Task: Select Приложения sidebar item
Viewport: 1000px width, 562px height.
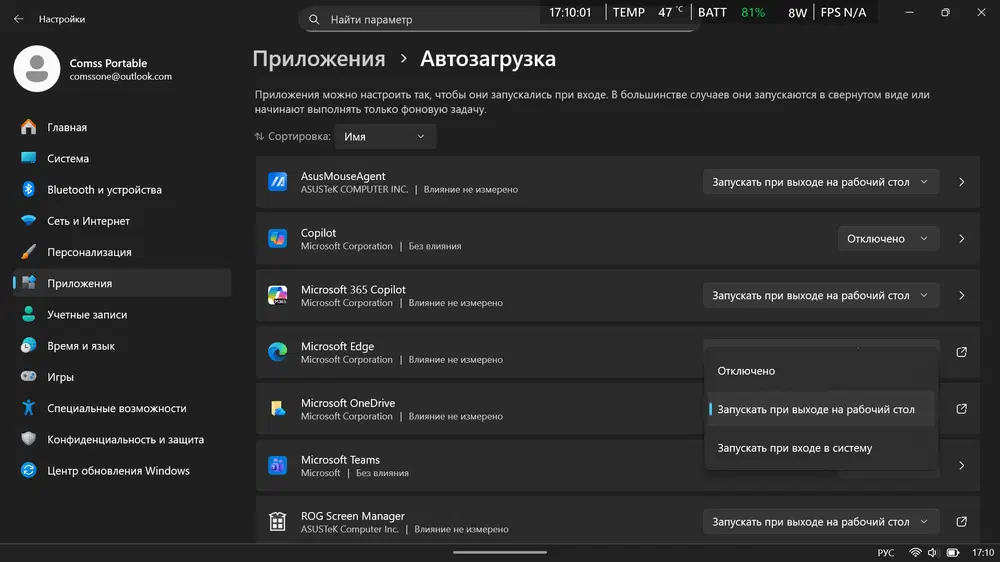Action: [x=122, y=283]
